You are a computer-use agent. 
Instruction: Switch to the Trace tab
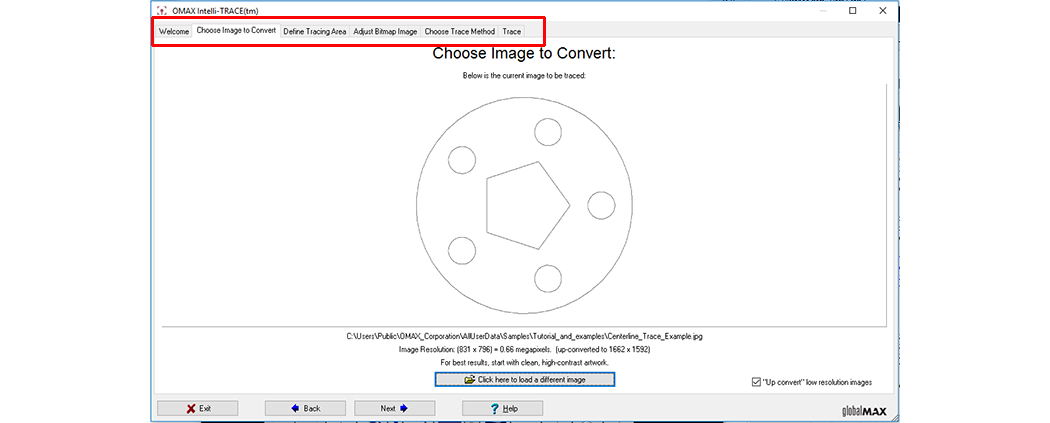[512, 31]
